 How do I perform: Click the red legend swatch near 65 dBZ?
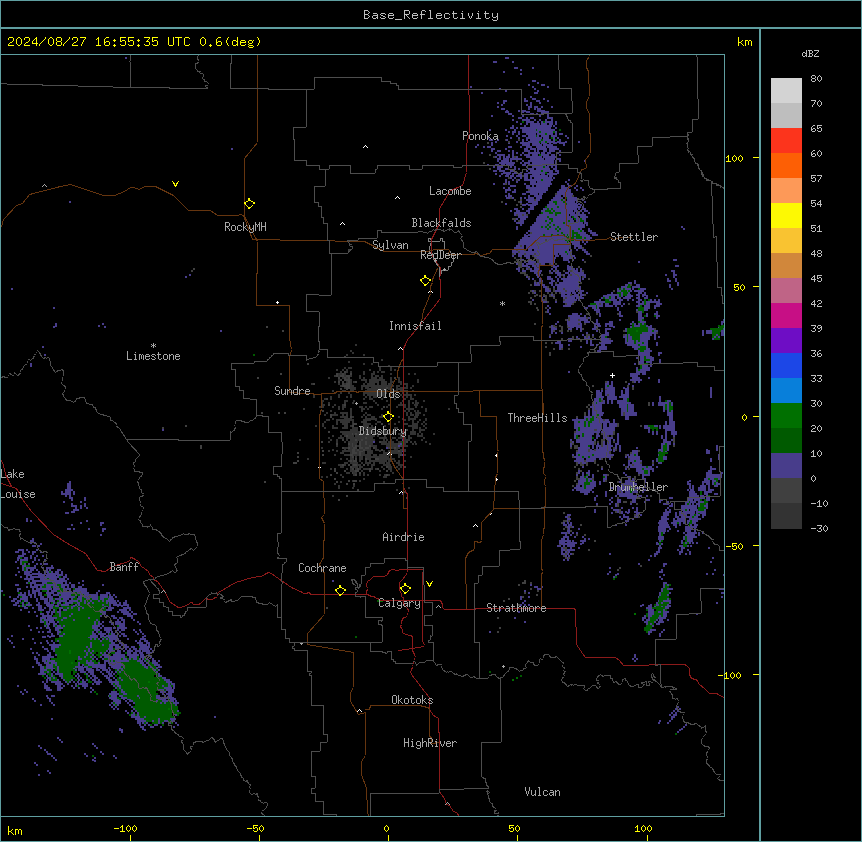click(x=786, y=141)
